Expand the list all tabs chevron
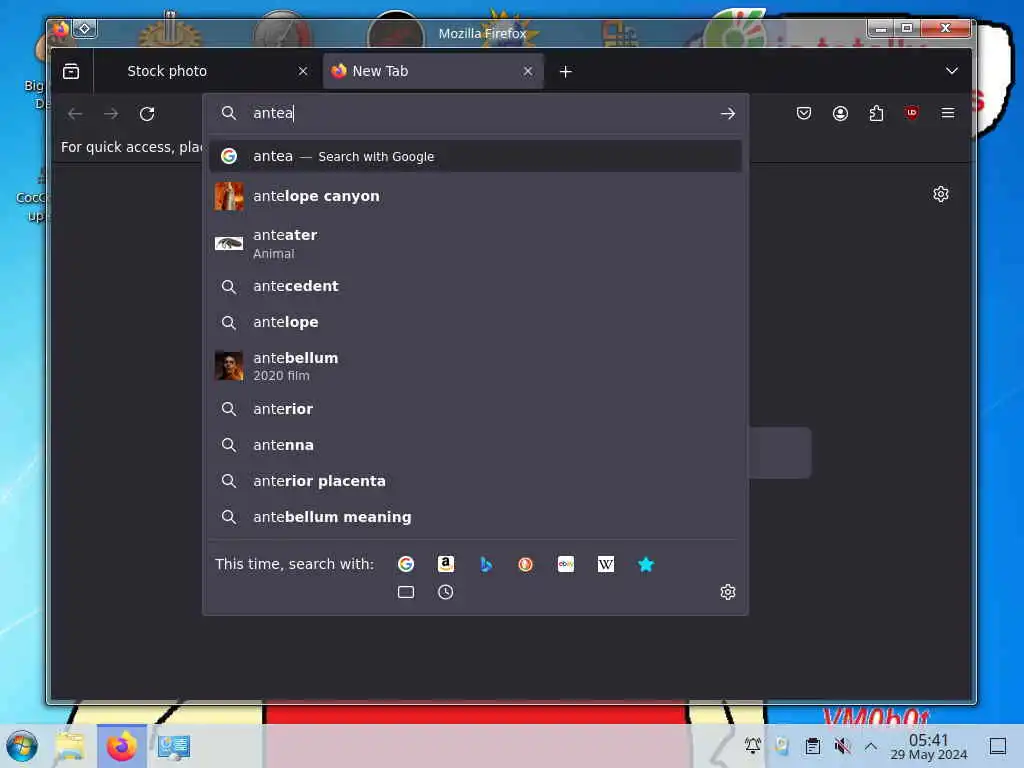1024x768 pixels. pyautogui.click(x=952, y=71)
